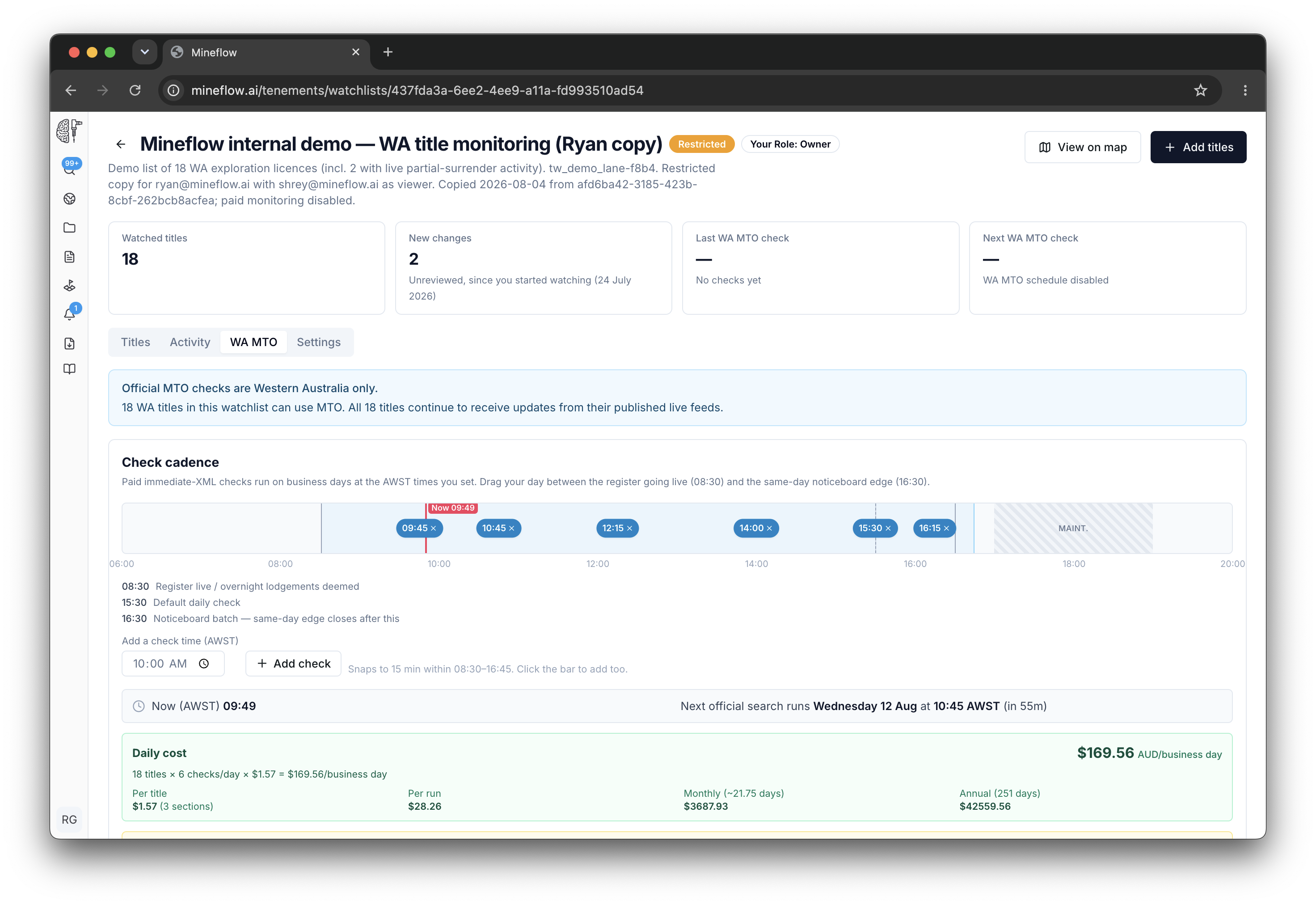Remove the 15:30 check time
This screenshot has height=905, width=1316.
pos(888,529)
